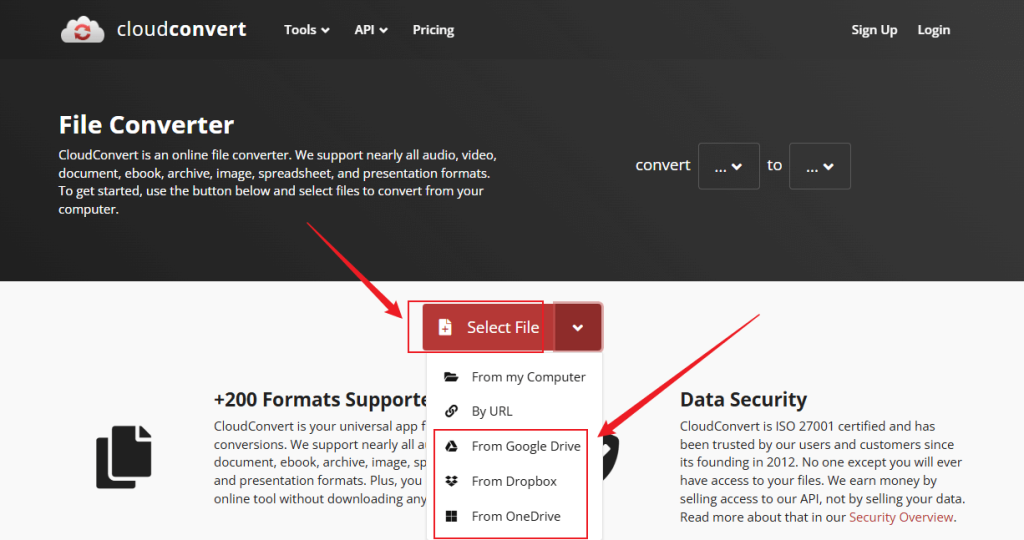This screenshot has width=1024, height=540.
Task: Open the API dropdown menu
Action: pyautogui.click(x=371, y=30)
